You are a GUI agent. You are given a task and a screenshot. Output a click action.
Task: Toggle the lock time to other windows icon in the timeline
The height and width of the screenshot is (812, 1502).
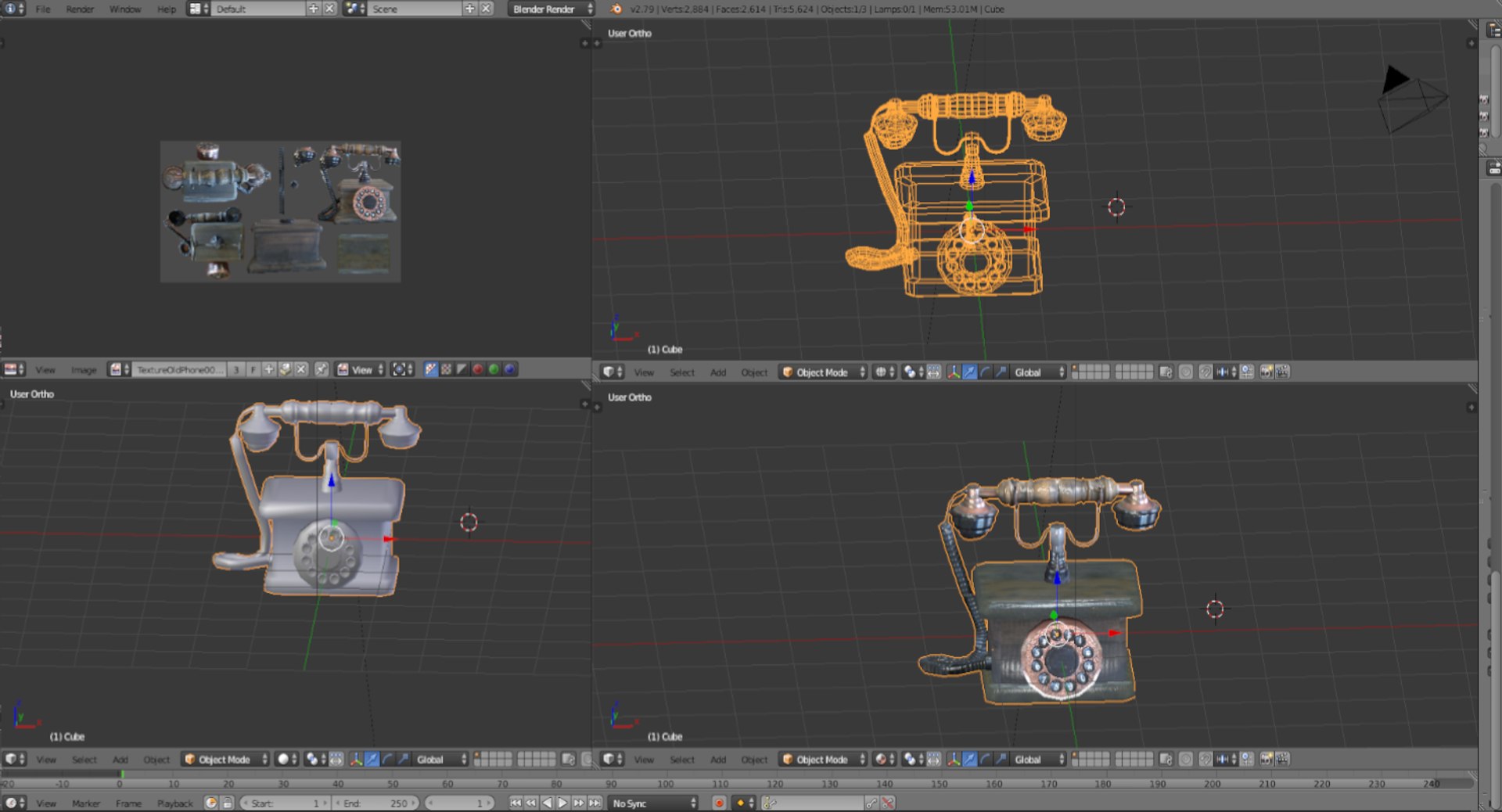(x=227, y=803)
